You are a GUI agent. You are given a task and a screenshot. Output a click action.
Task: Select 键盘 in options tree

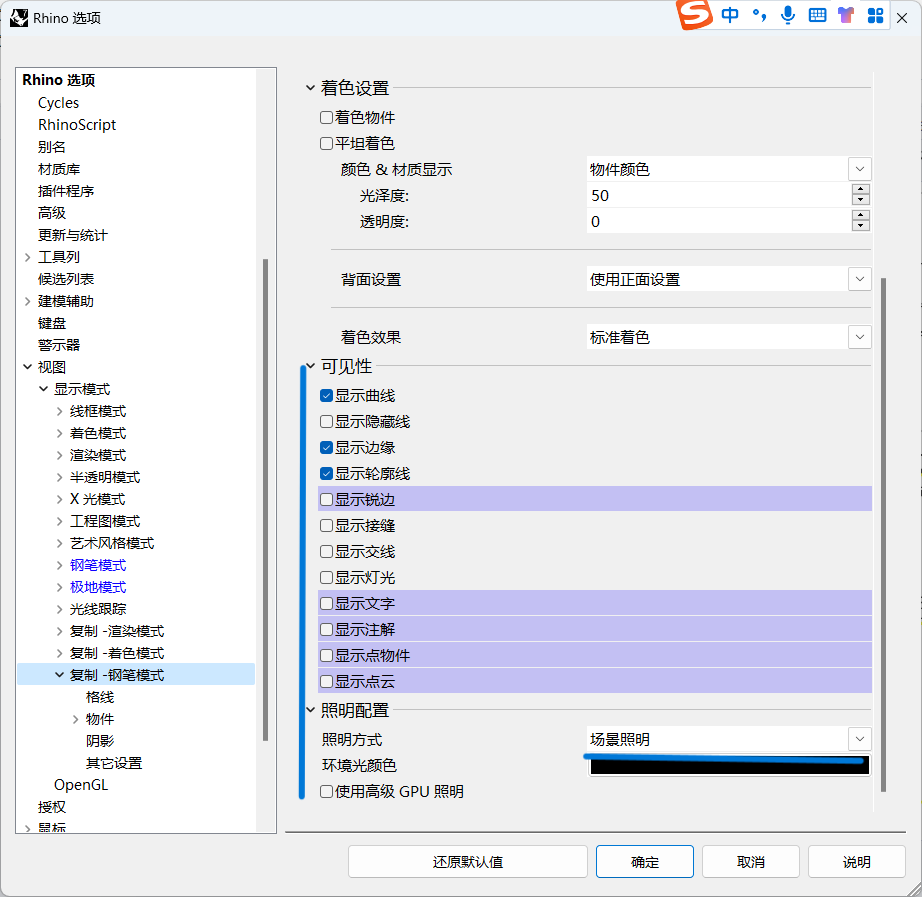coord(52,323)
